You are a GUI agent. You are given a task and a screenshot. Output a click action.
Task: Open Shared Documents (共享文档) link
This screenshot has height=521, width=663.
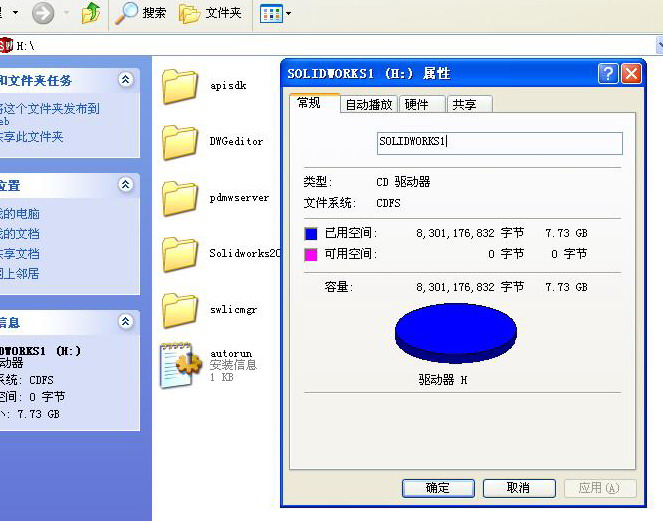[x=19, y=253]
